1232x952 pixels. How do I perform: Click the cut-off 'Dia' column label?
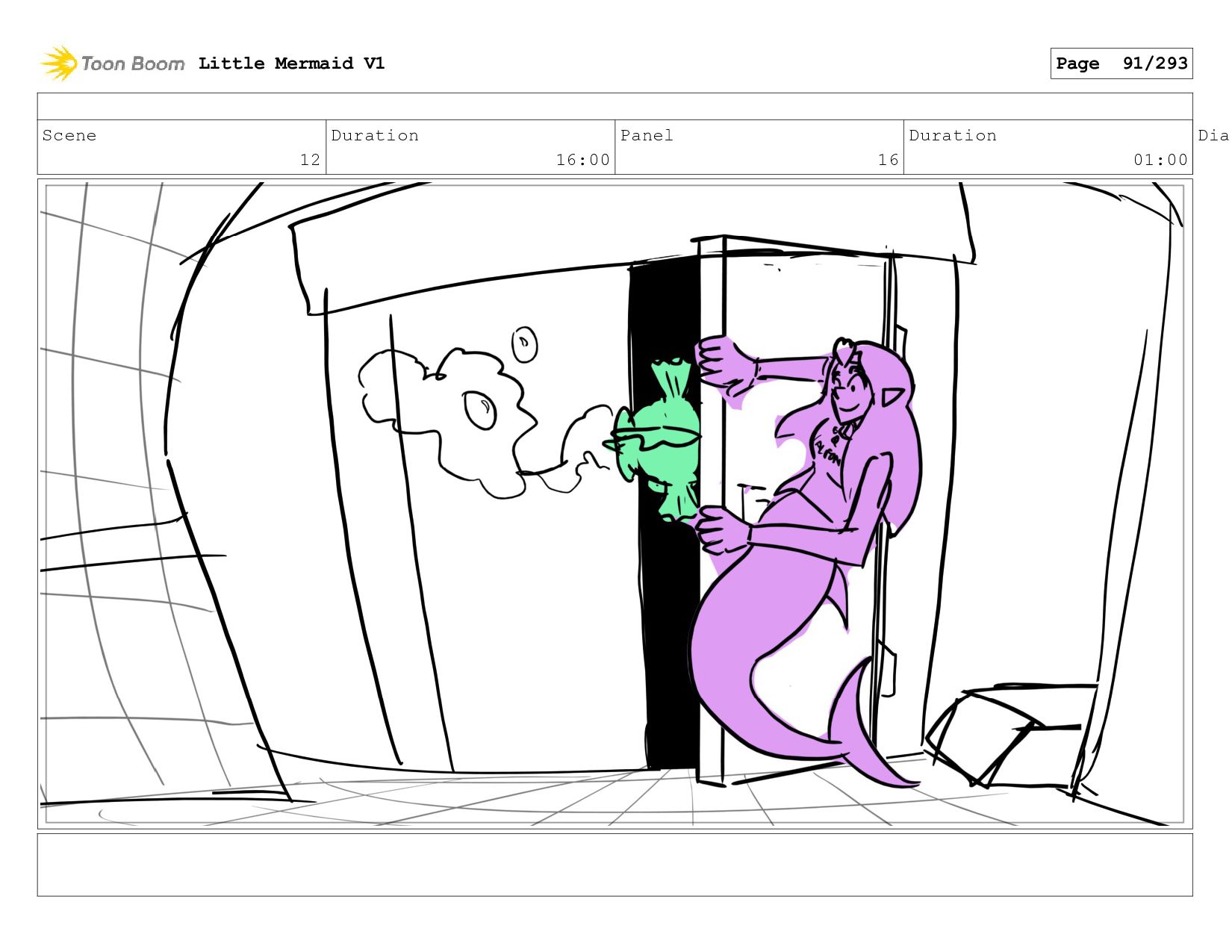pyautogui.click(x=1213, y=135)
